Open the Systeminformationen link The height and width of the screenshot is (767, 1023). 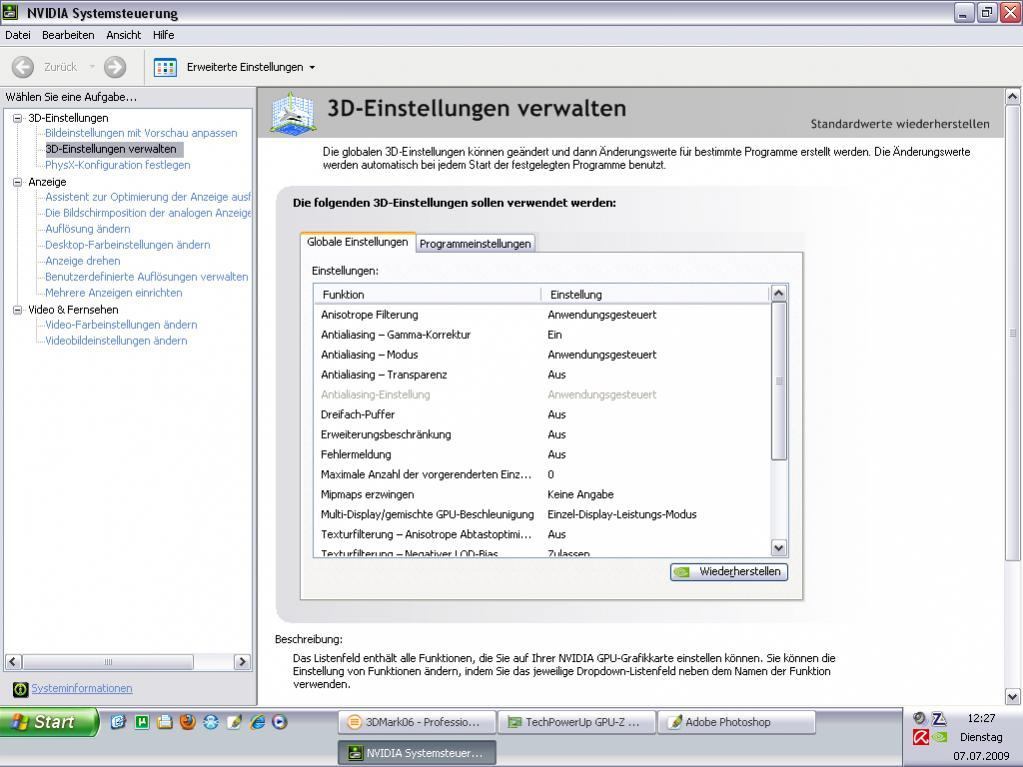pyautogui.click(x=82, y=688)
